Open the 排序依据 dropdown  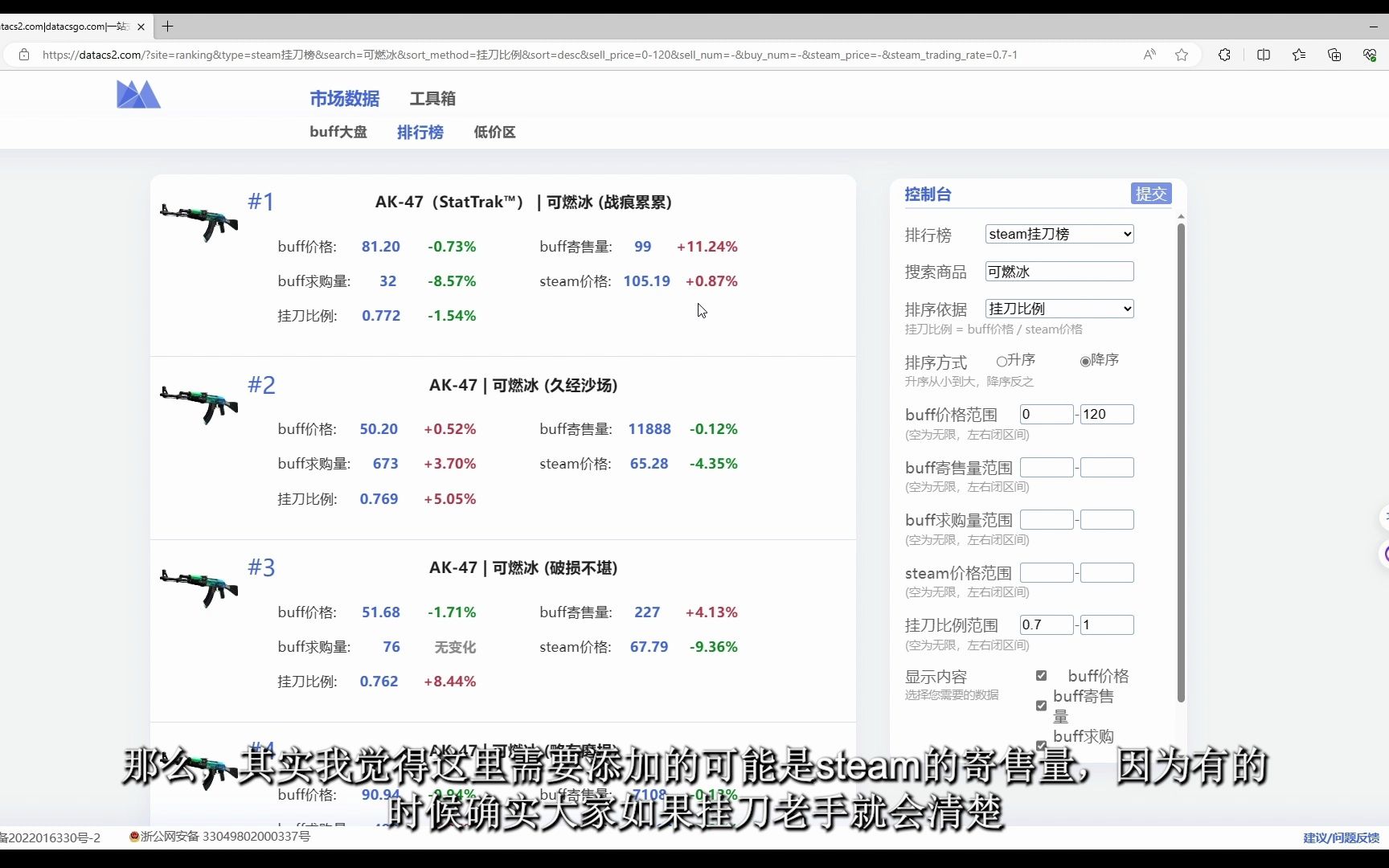pos(1059,309)
